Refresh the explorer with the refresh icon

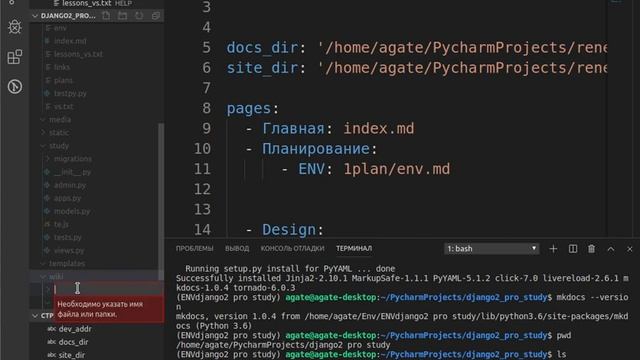[139, 16]
